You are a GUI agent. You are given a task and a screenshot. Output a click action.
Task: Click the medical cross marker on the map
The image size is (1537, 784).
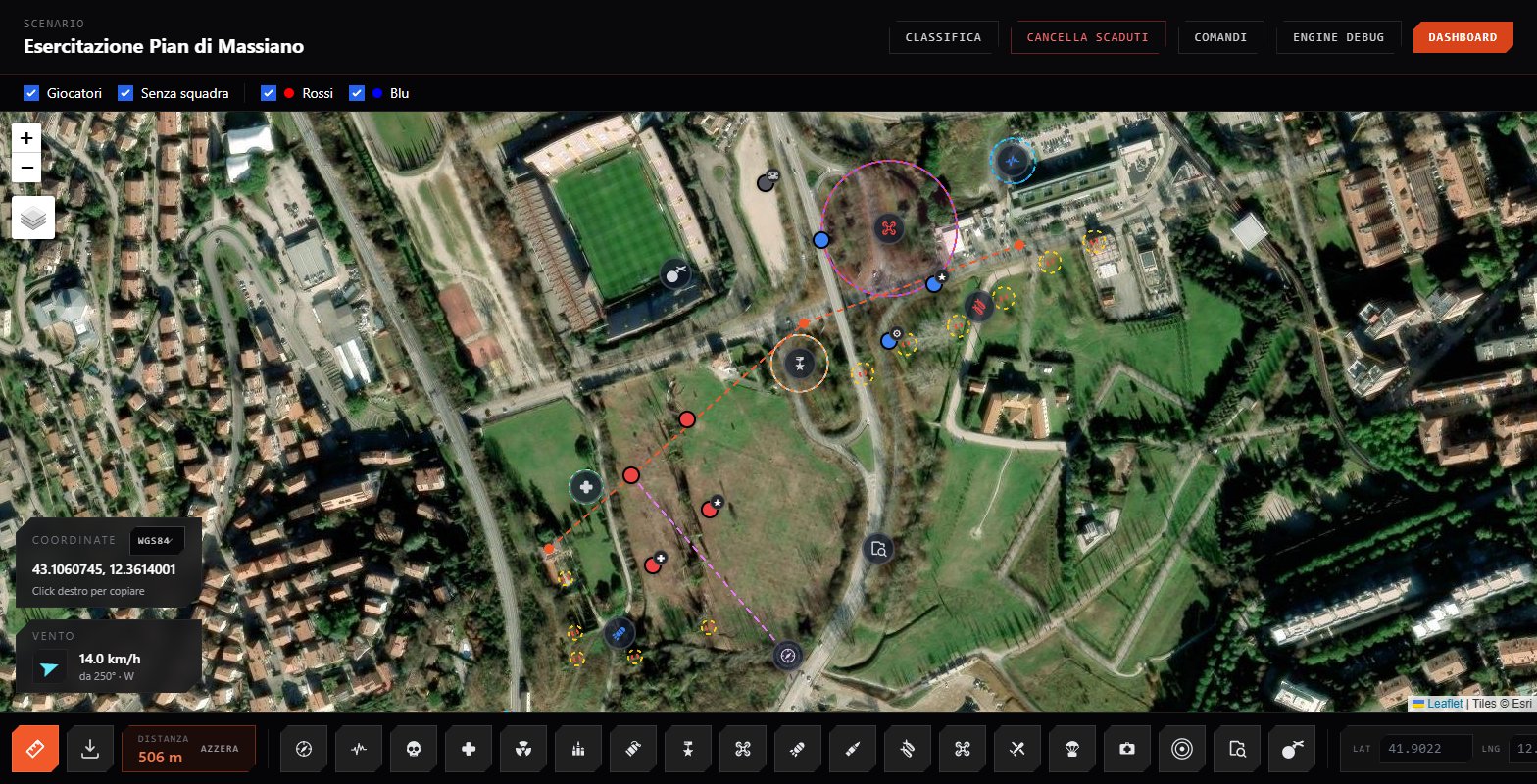tap(586, 486)
